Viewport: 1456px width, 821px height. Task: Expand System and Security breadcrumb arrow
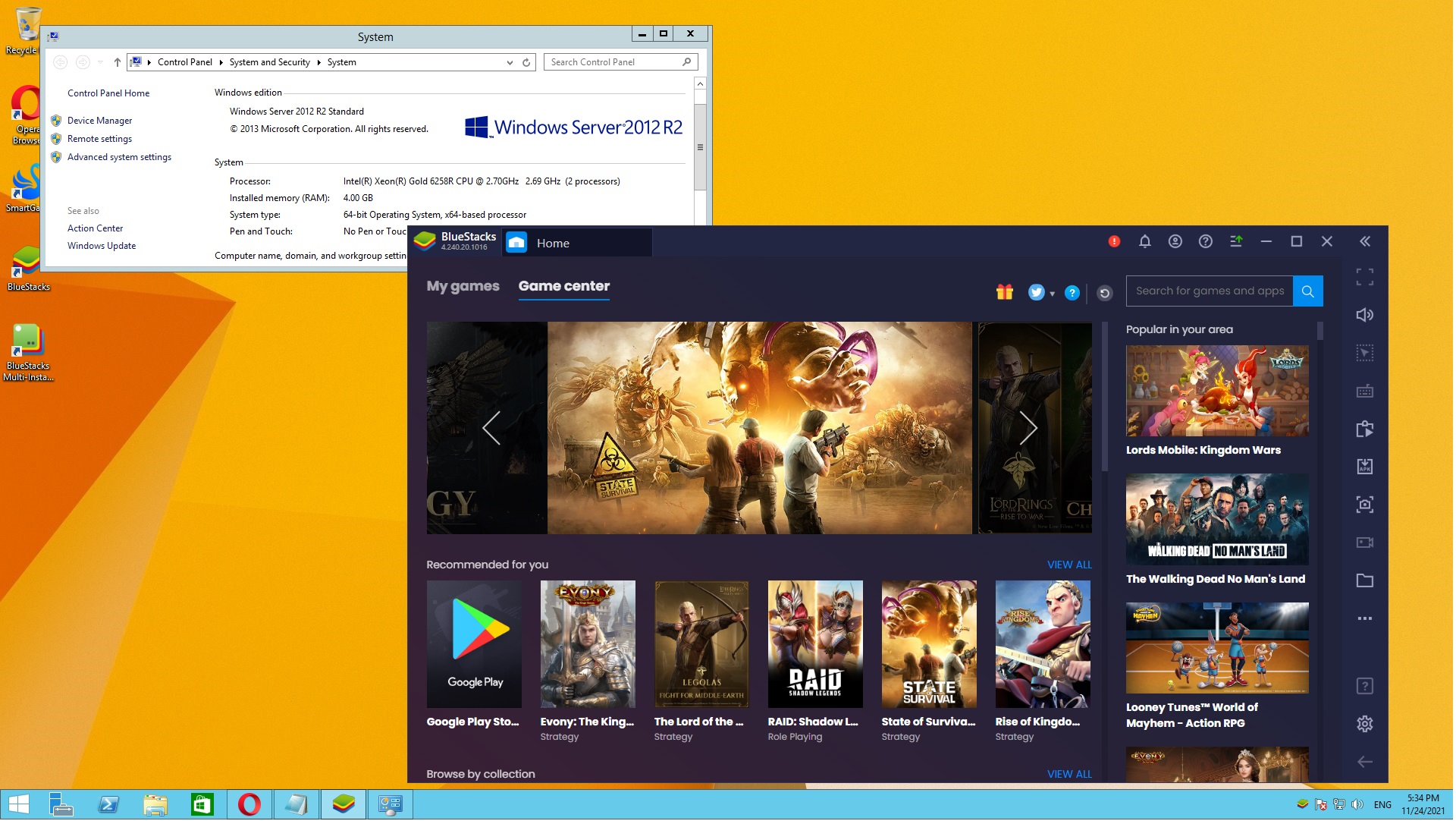tap(319, 63)
